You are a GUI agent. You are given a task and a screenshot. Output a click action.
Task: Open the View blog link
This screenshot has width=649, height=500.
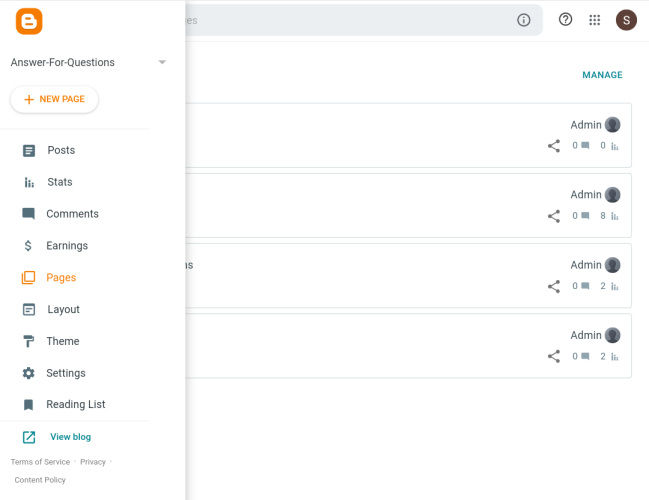[x=70, y=437]
